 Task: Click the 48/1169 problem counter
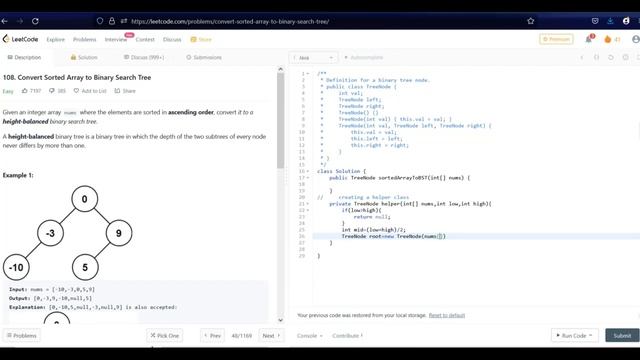tap(242, 336)
